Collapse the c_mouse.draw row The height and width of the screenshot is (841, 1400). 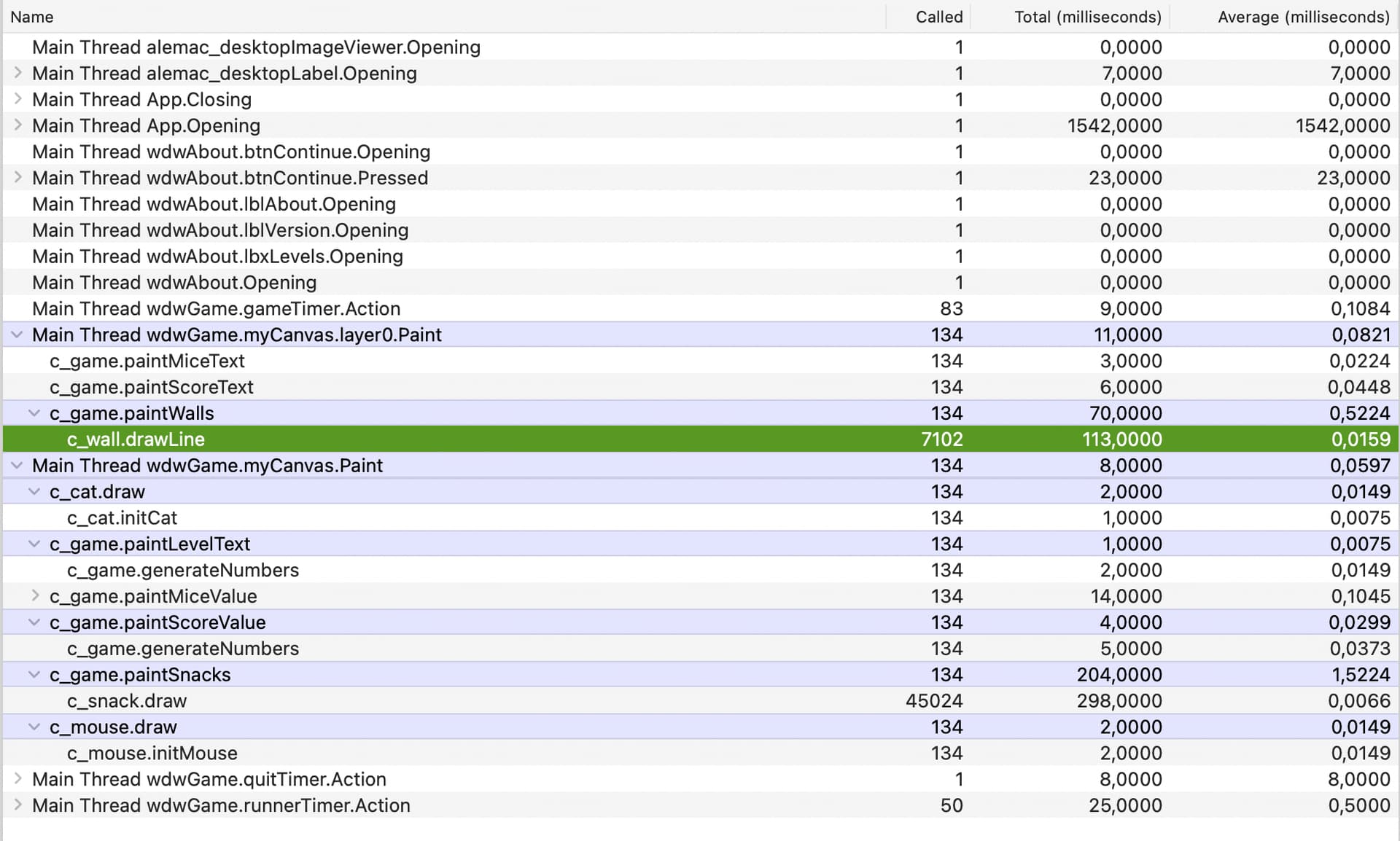(34, 727)
